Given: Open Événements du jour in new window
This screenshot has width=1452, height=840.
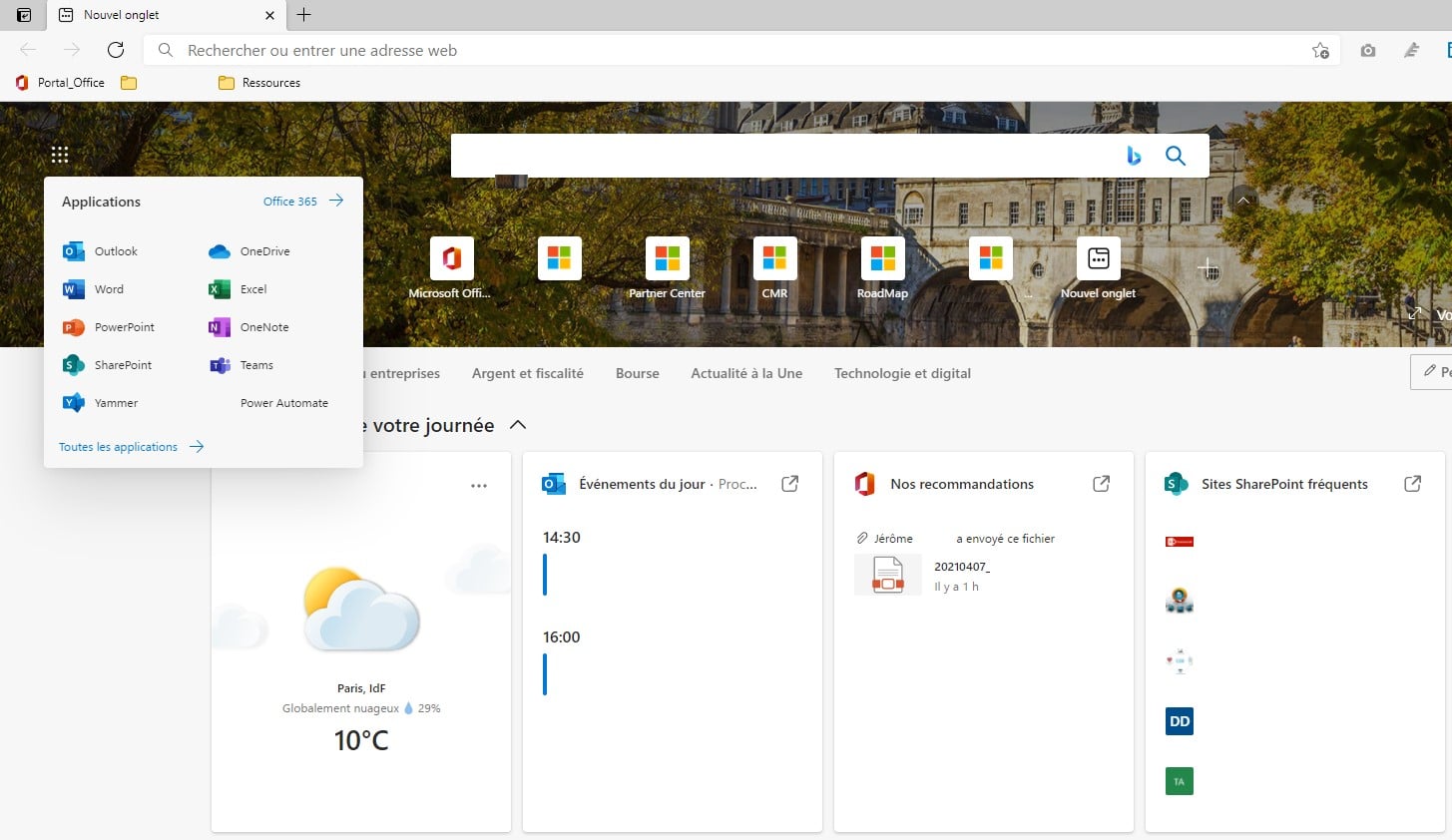Looking at the screenshot, I should (789, 484).
